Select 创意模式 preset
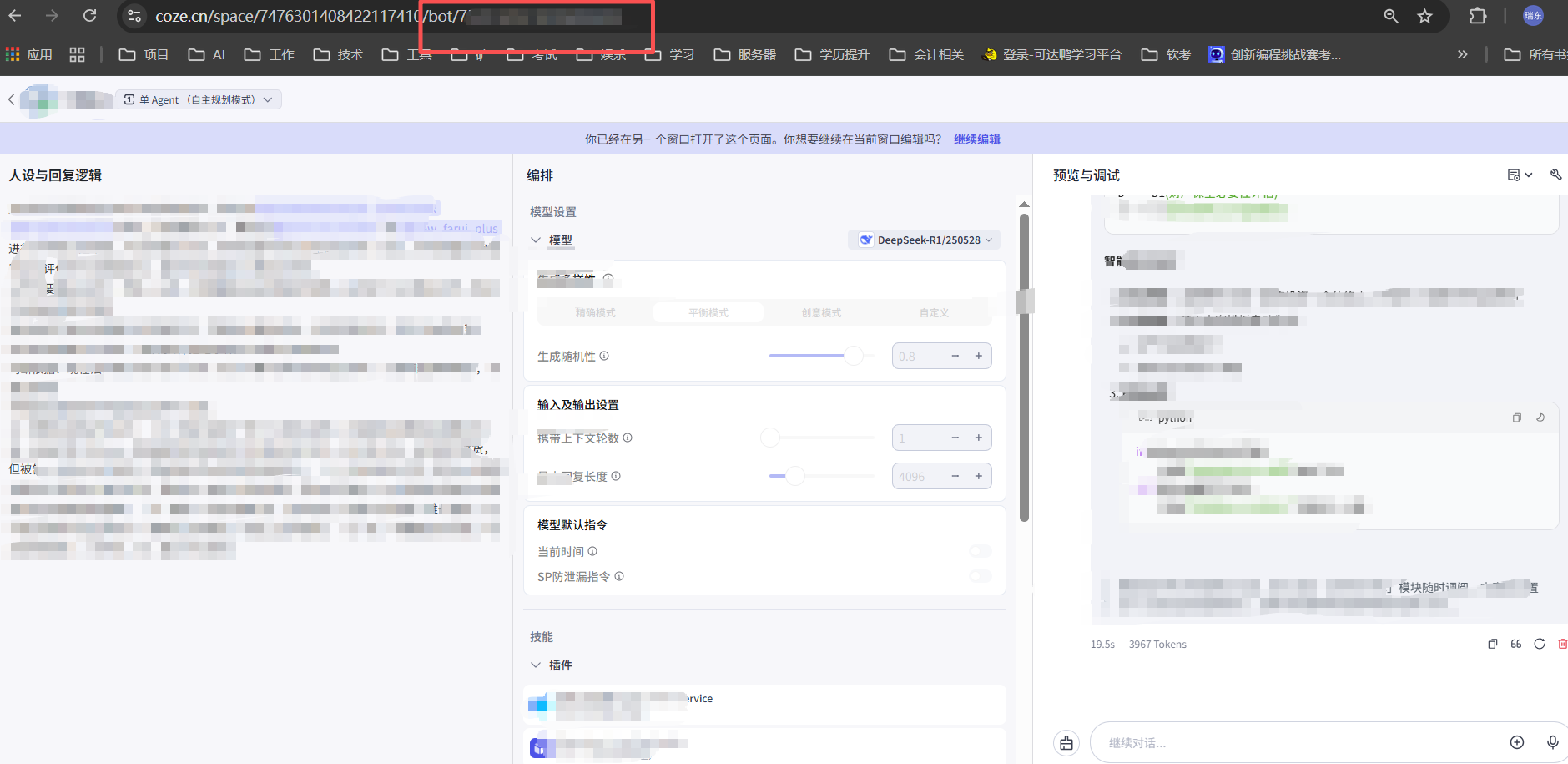 (x=821, y=312)
